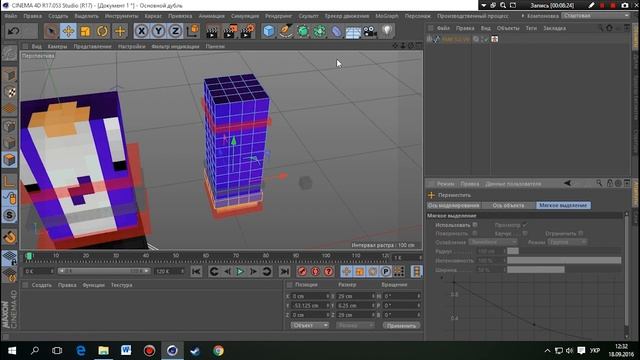Open the Инструменты menu
The width and height of the screenshot is (640, 360).
(121, 16)
